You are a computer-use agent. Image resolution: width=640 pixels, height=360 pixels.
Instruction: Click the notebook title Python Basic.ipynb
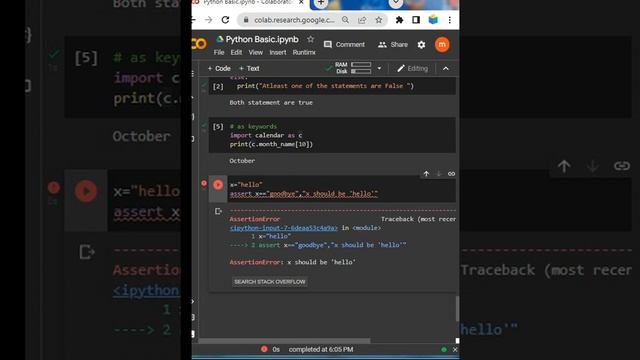click(x=262, y=39)
